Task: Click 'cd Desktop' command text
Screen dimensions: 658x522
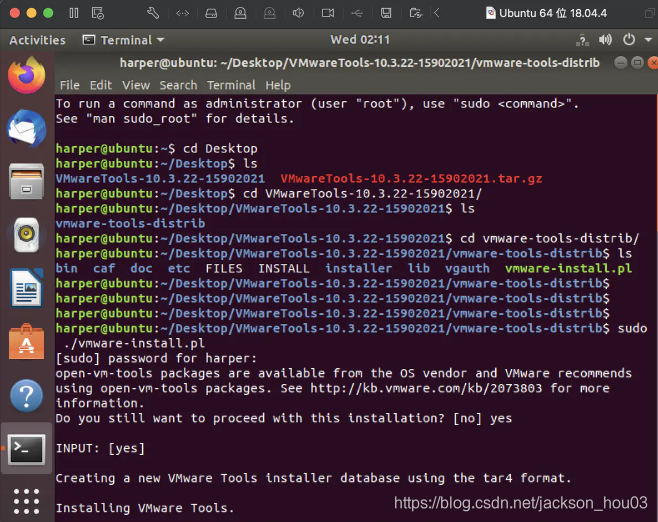Action: pyautogui.click(x=220, y=149)
